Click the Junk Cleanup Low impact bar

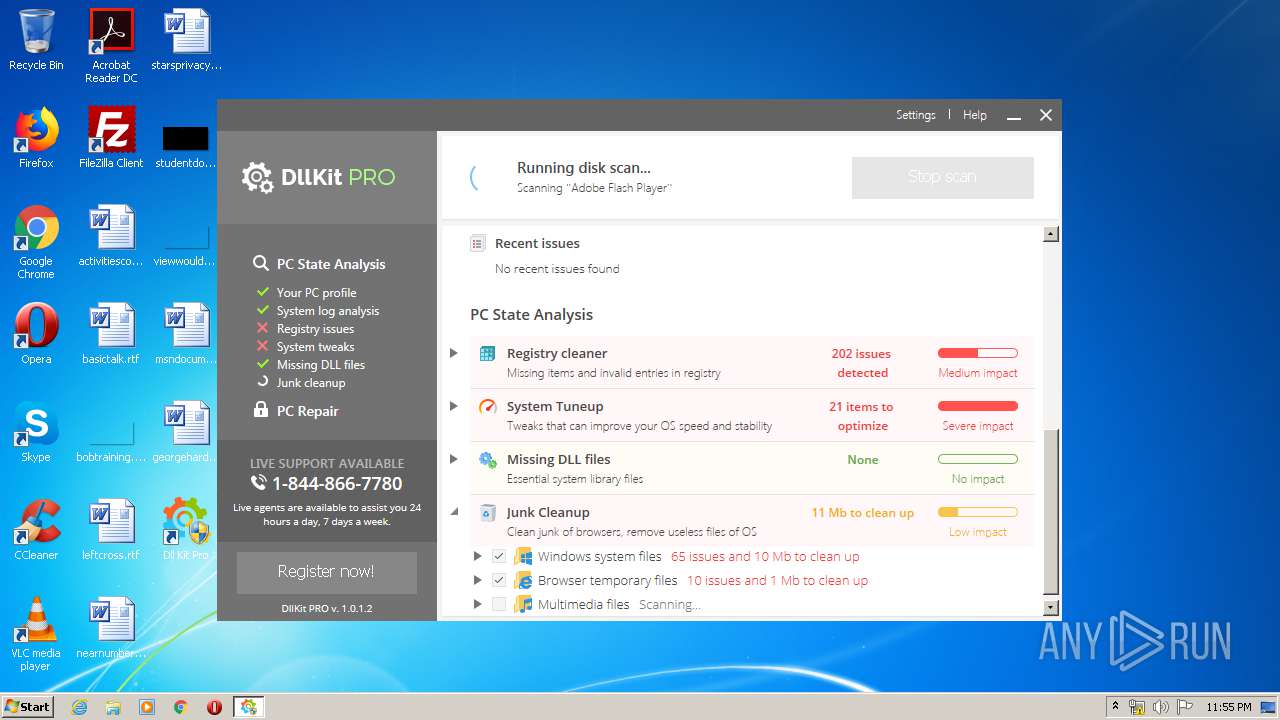click(x=977, y=512)
